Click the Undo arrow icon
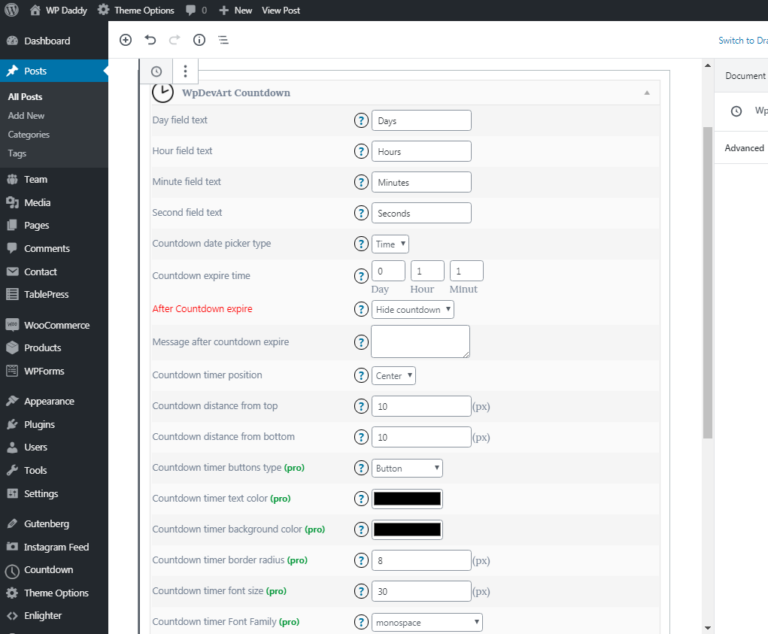Screen dimensions: 768x634 (150, 40)
